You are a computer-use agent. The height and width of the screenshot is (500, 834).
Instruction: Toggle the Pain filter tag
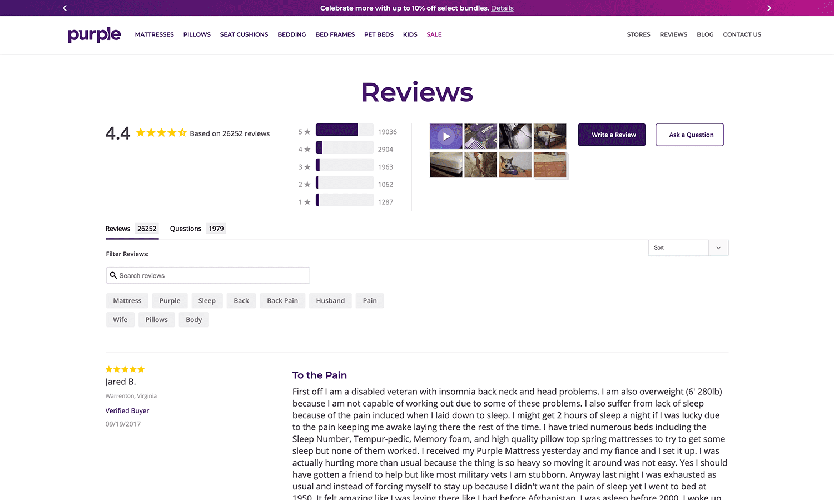tap(370, 301)
